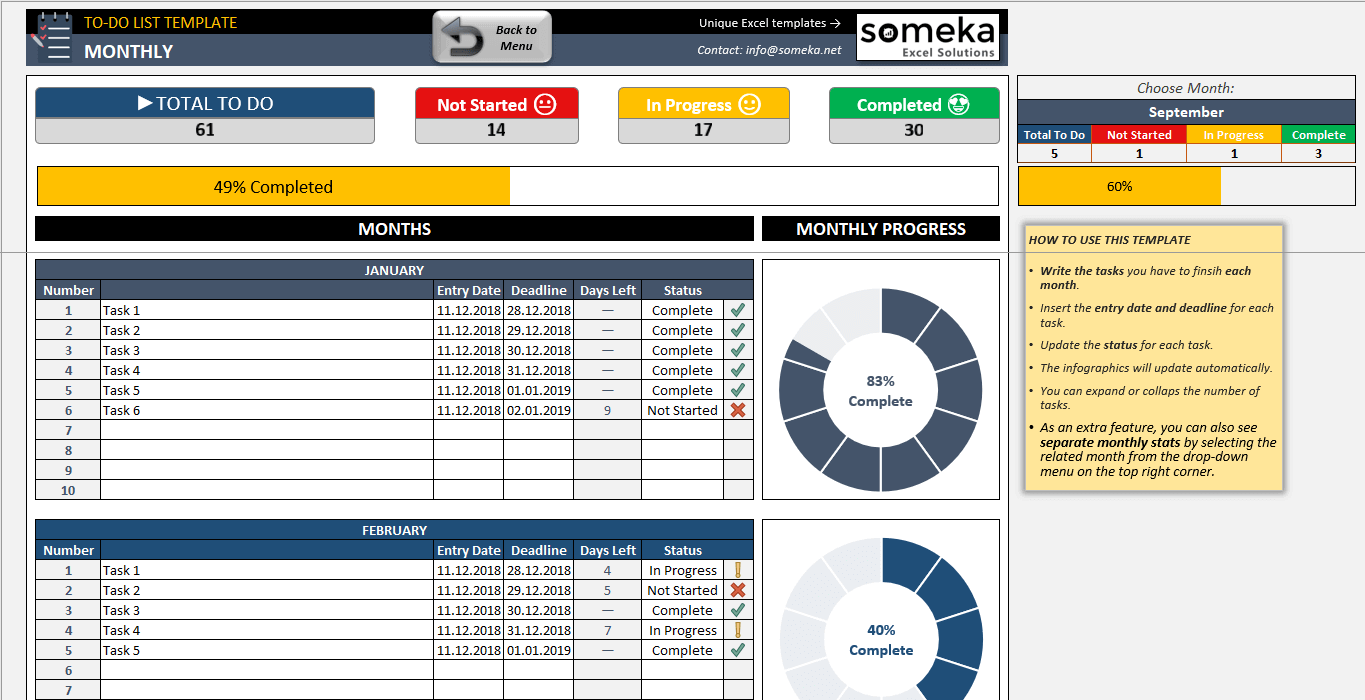Click the Someka Excel Solutions logo

928,37
